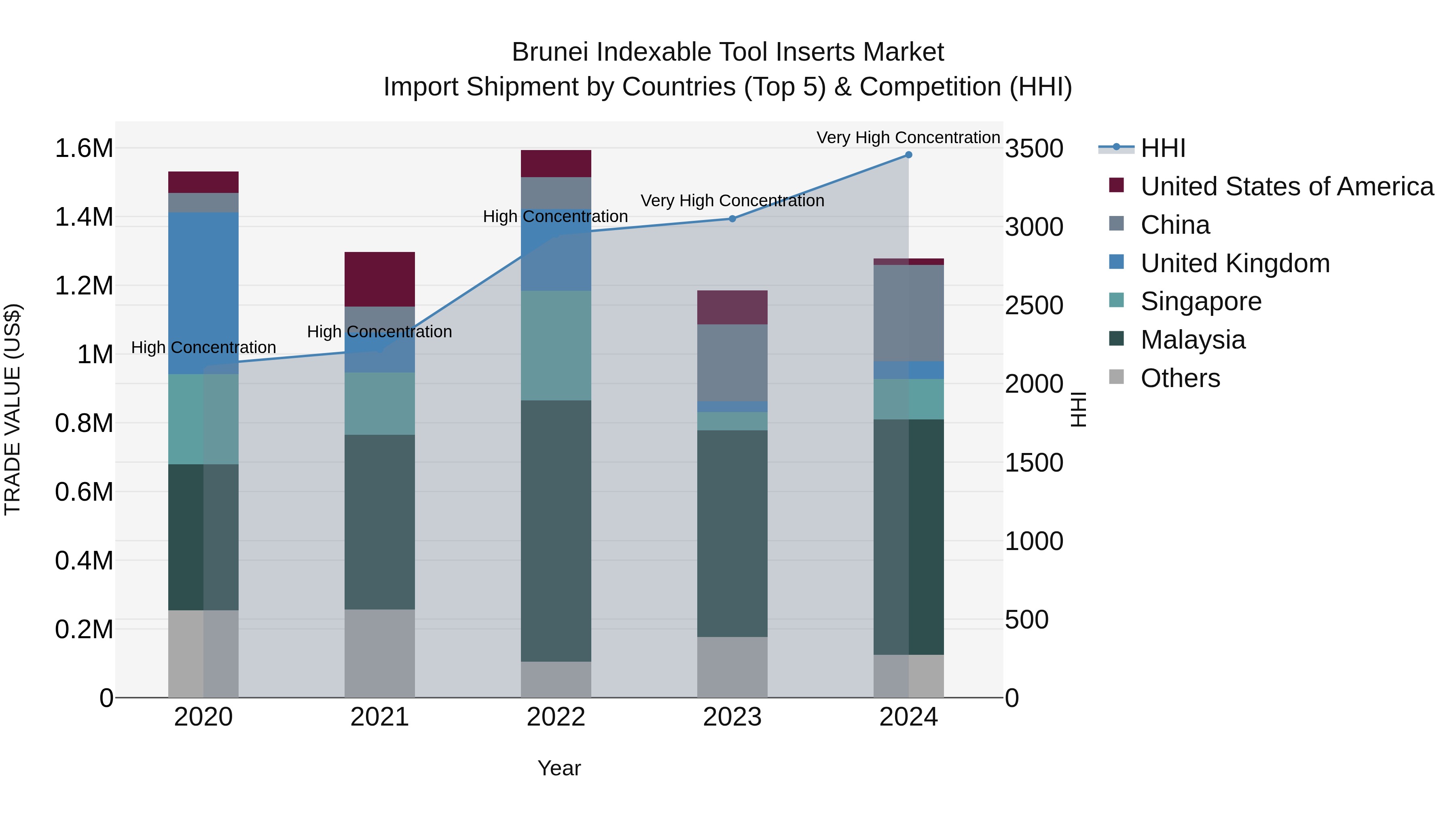Select the 2023 HHI data point
1456x819 pixels.
[732, 219]
